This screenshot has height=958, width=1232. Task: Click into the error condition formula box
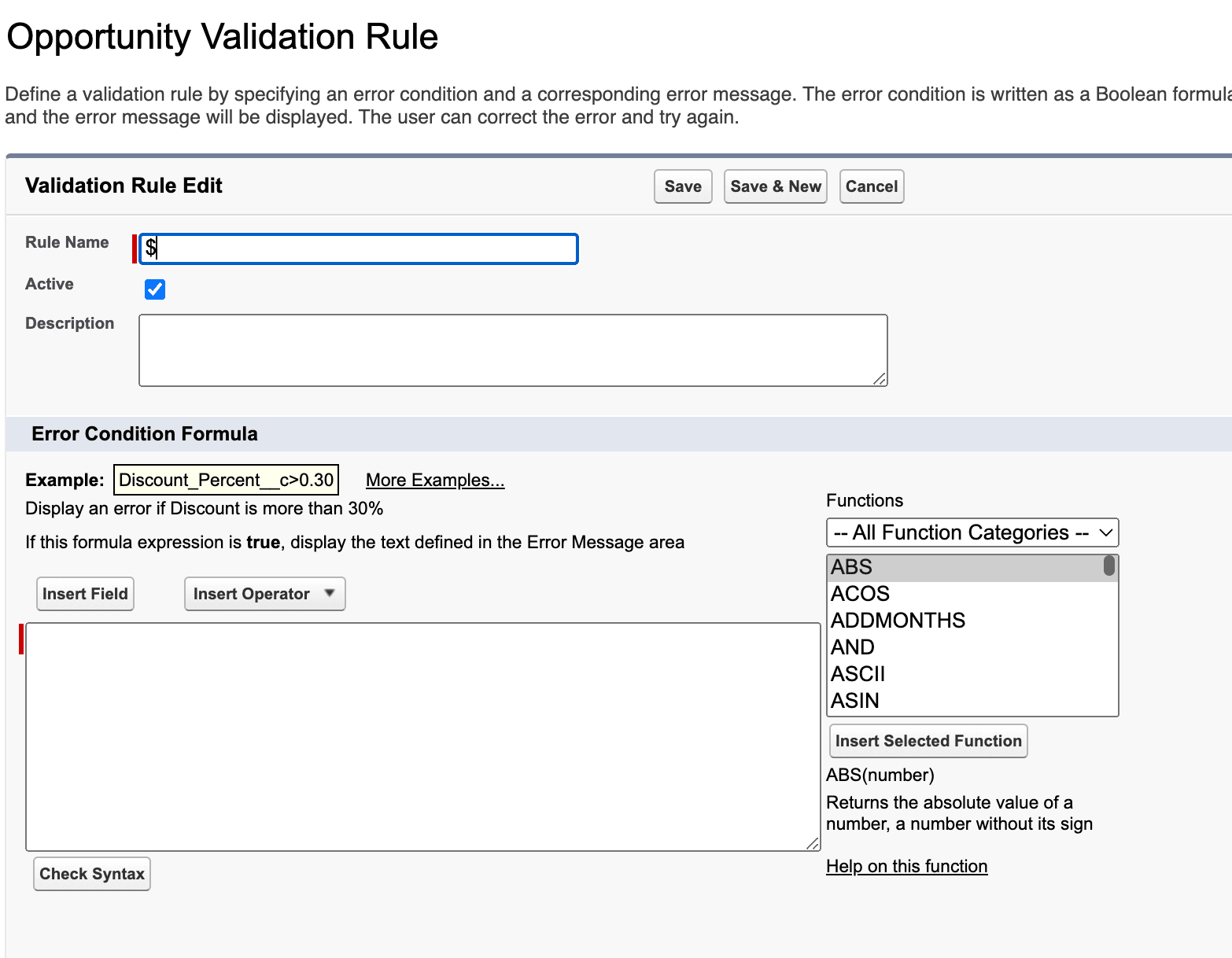point(423,737)
